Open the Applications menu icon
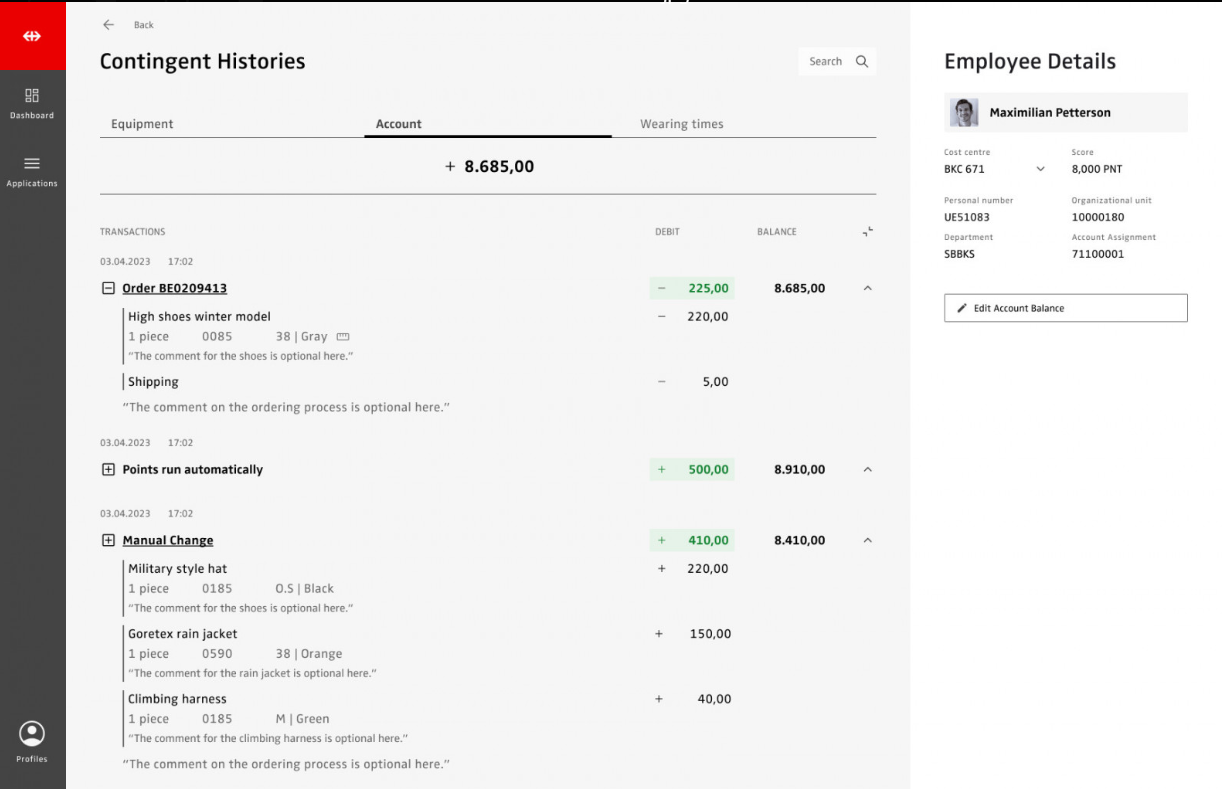 point(32,164)
